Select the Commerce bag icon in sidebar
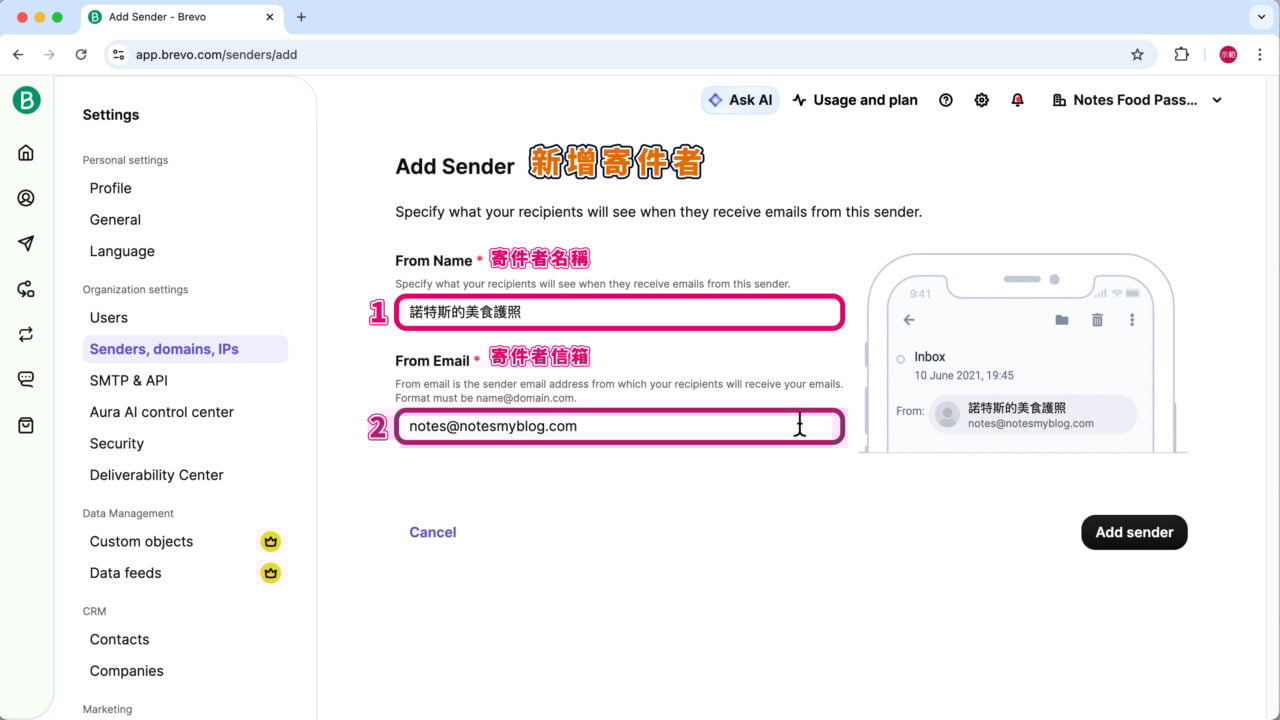The height and width of the screenshot is (720, 1280). pyautogui.click(x=25, y=424)
